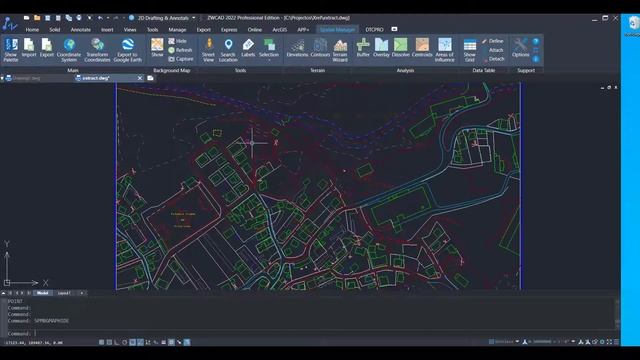Select the Centroids analysis tool
This screenshot has height=360, width=640.
pos(422,48)
